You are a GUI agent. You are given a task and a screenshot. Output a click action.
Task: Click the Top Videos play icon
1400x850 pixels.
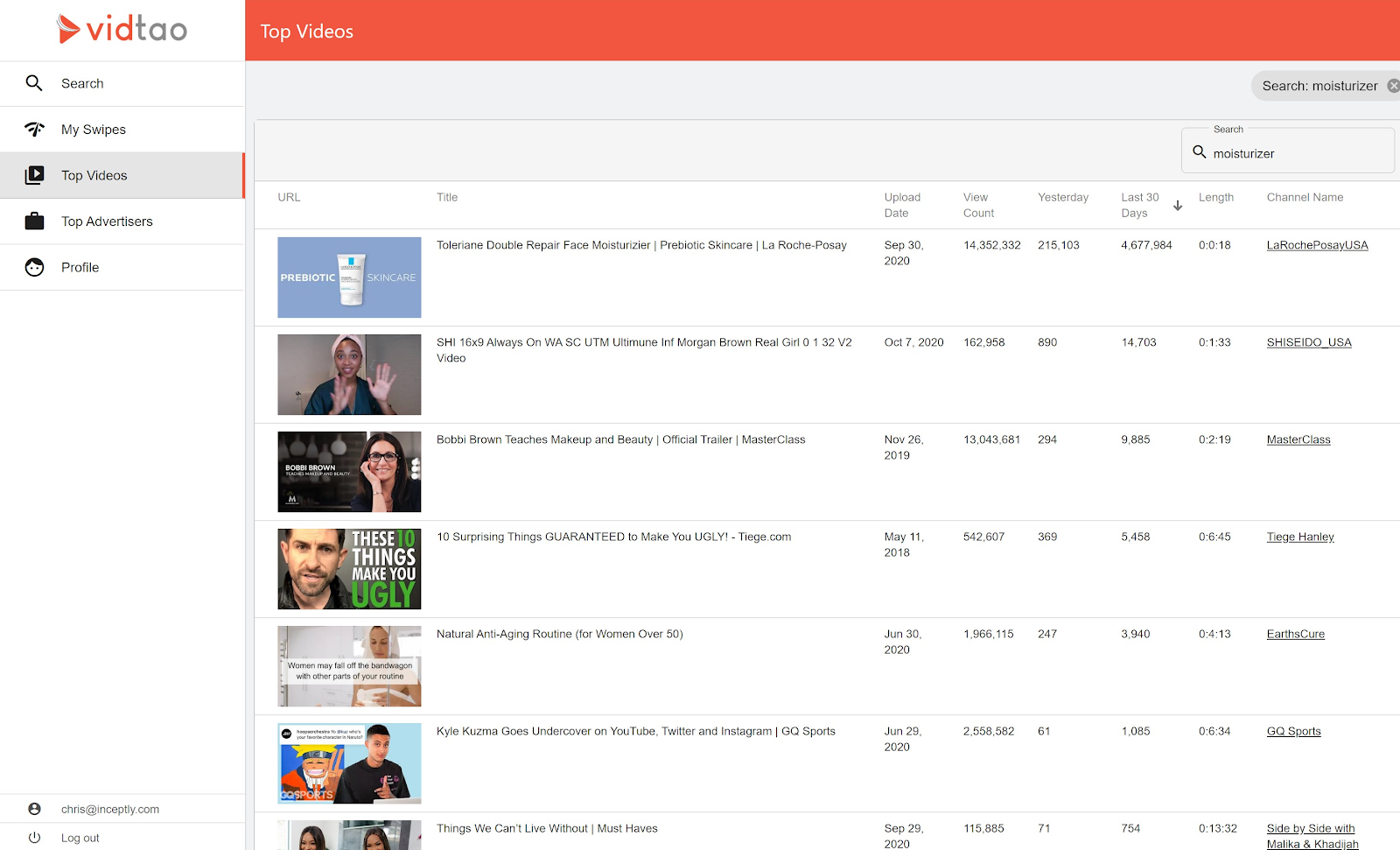tap(34, 175)
